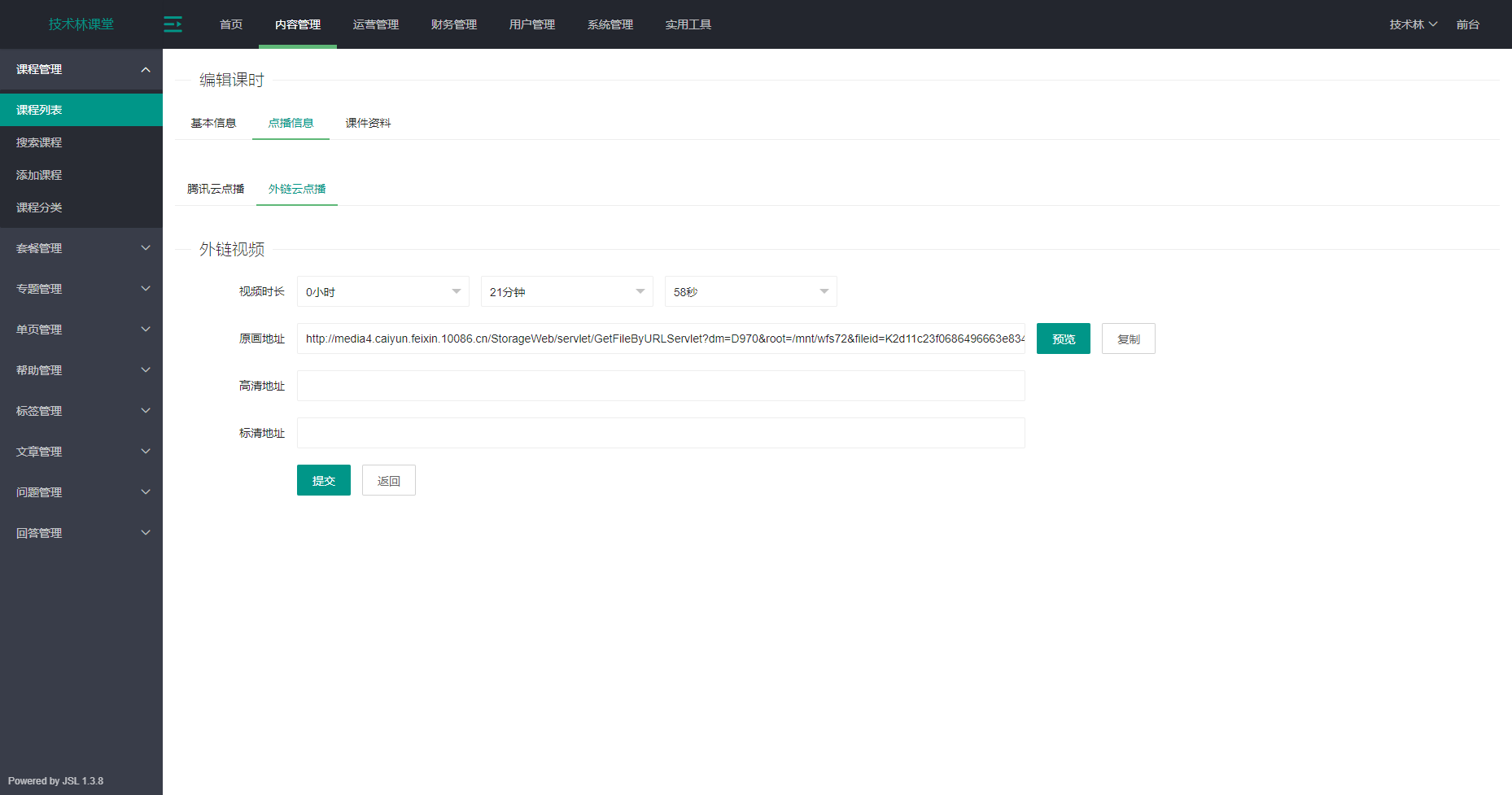Viewport: 1512px width, 795px height.
Task: Expand the 回答管理 sidebar group
Action: click(x=81, y=533)
